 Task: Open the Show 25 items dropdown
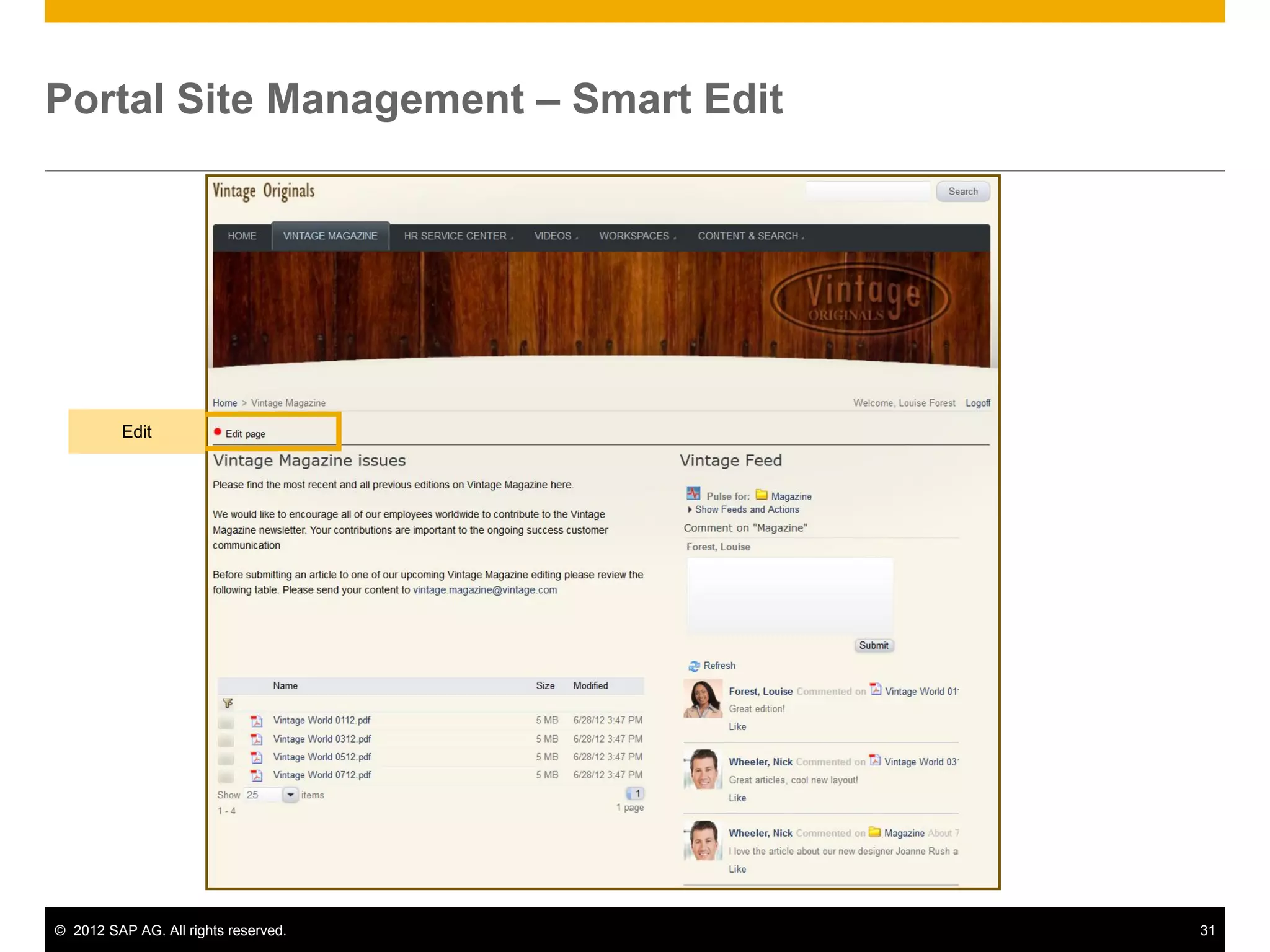tap(290, 795)
